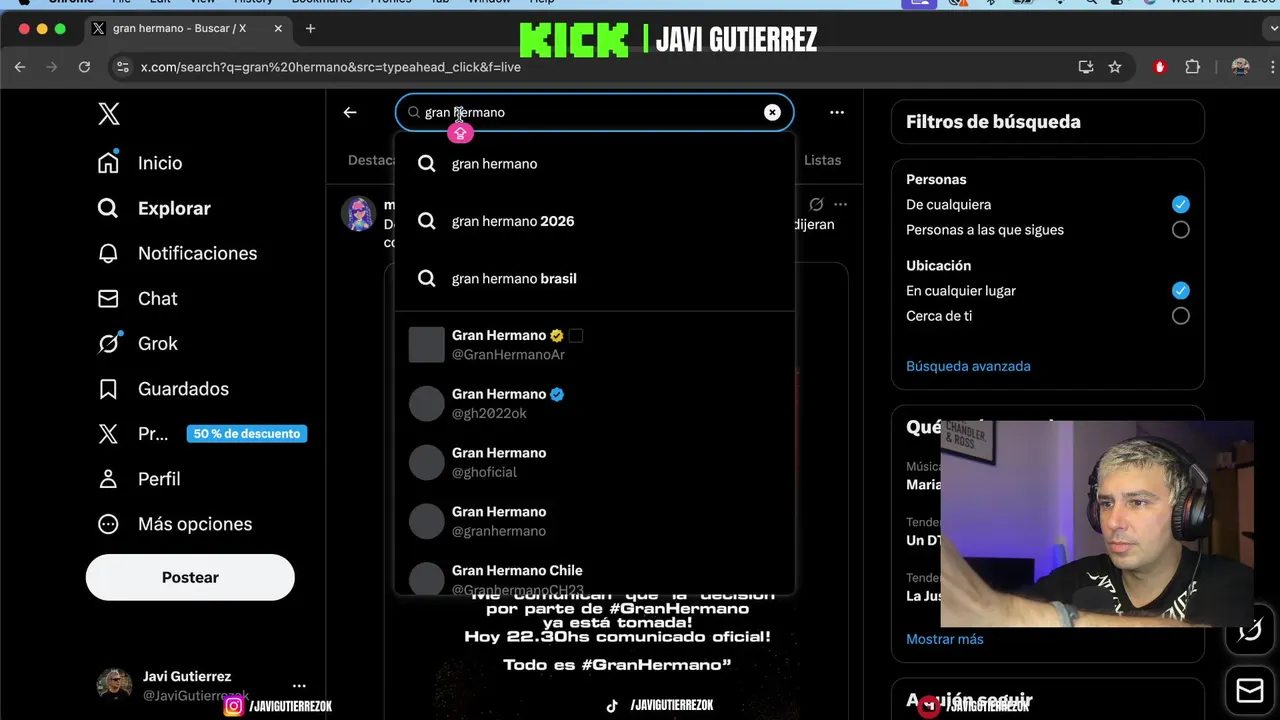Select the 'gran hermano 2026' suggestion

pyautogui.click(x=594, y=221)
